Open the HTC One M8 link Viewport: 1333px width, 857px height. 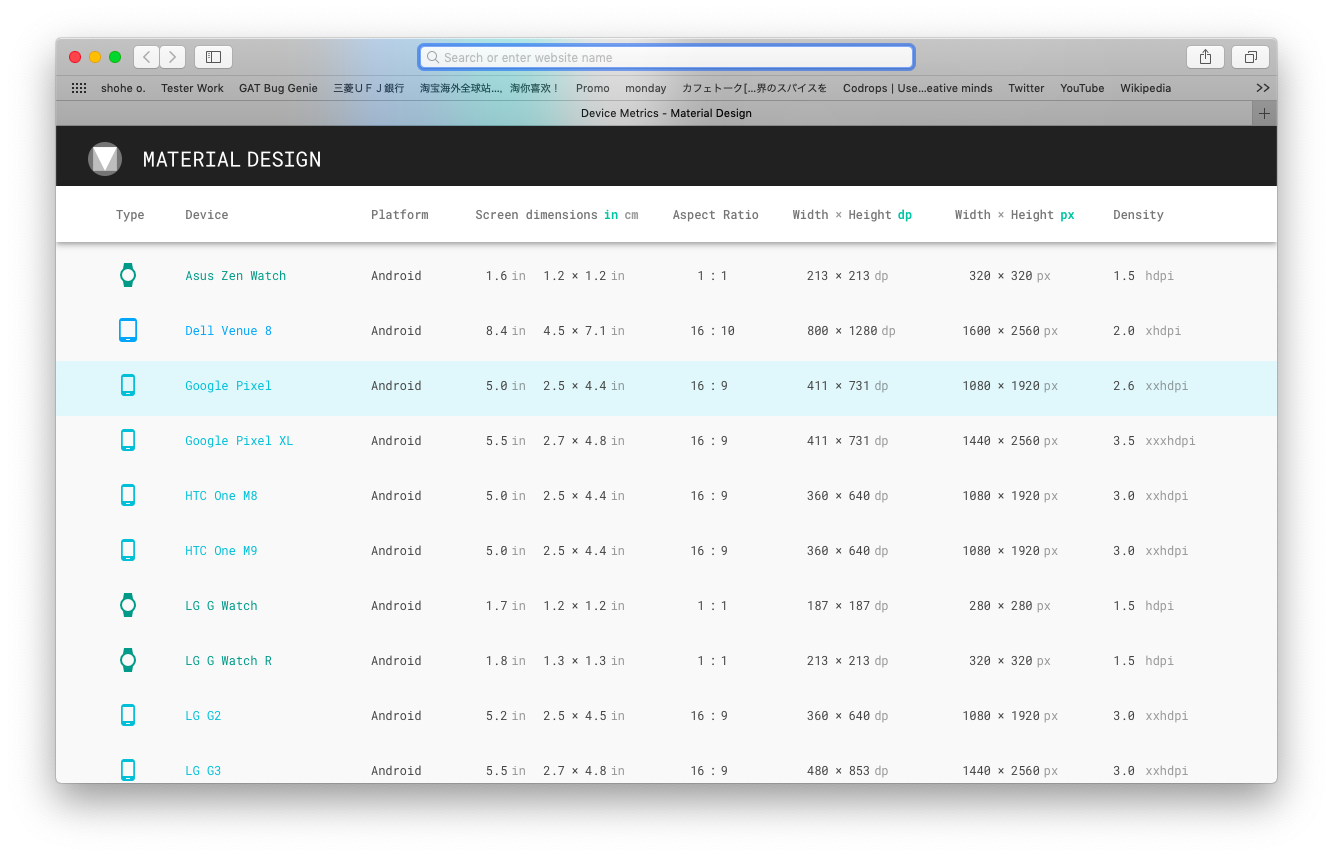[x=221, y=496]
